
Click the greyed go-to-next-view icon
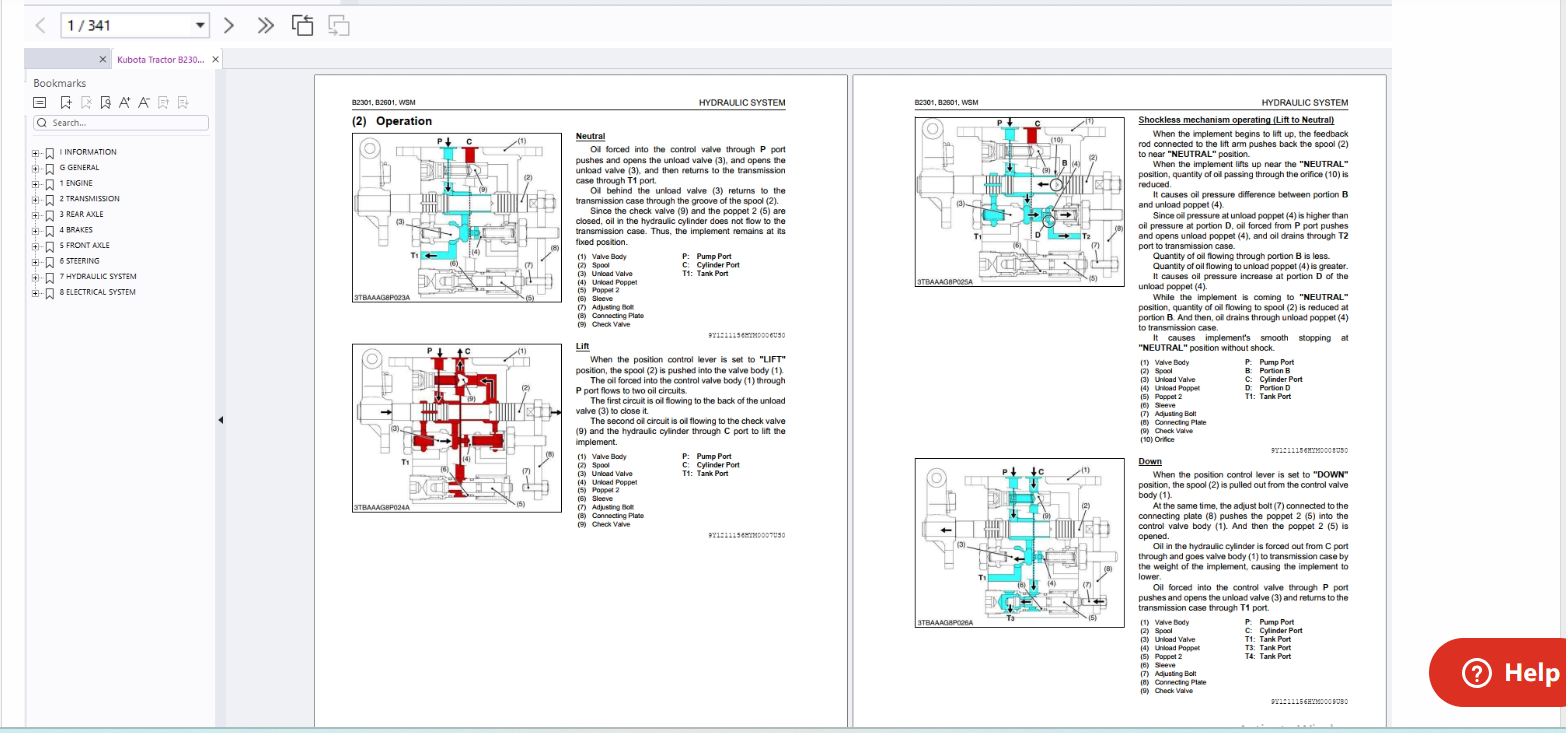338,25
